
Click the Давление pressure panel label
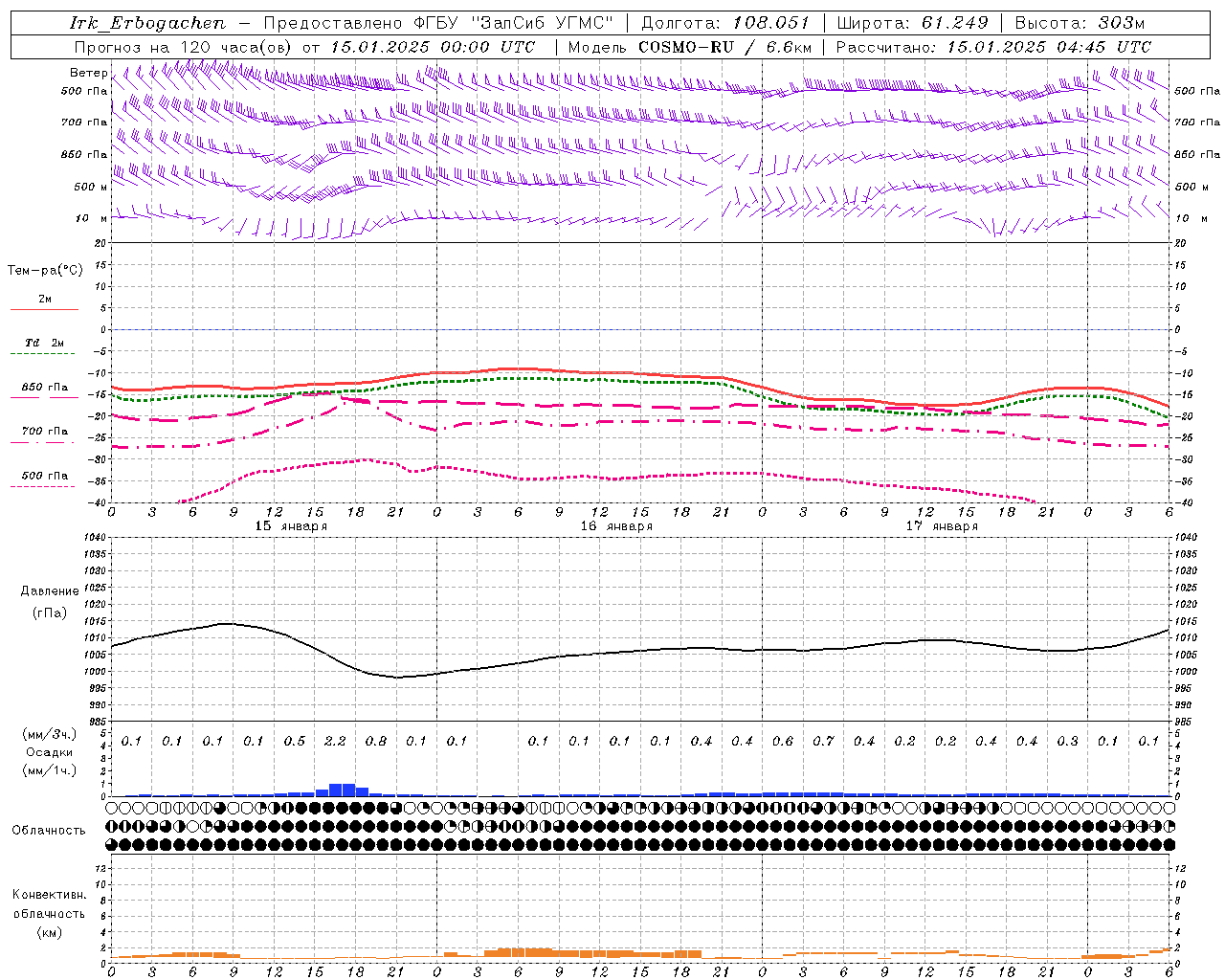click(x=50, y=591)
